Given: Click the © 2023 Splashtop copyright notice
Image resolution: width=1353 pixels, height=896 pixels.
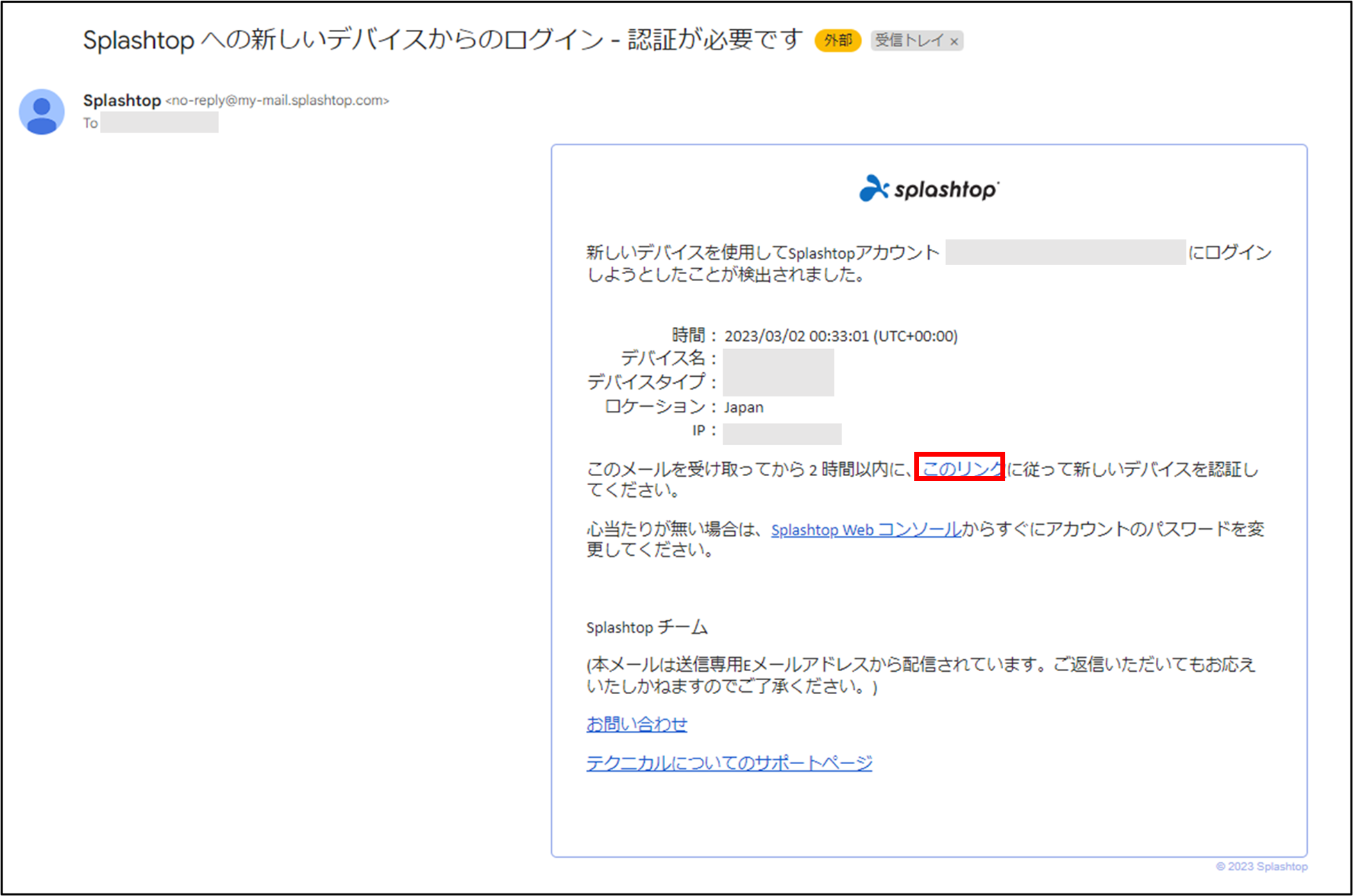Looking at the screenshot, I should pos(1261,866).
